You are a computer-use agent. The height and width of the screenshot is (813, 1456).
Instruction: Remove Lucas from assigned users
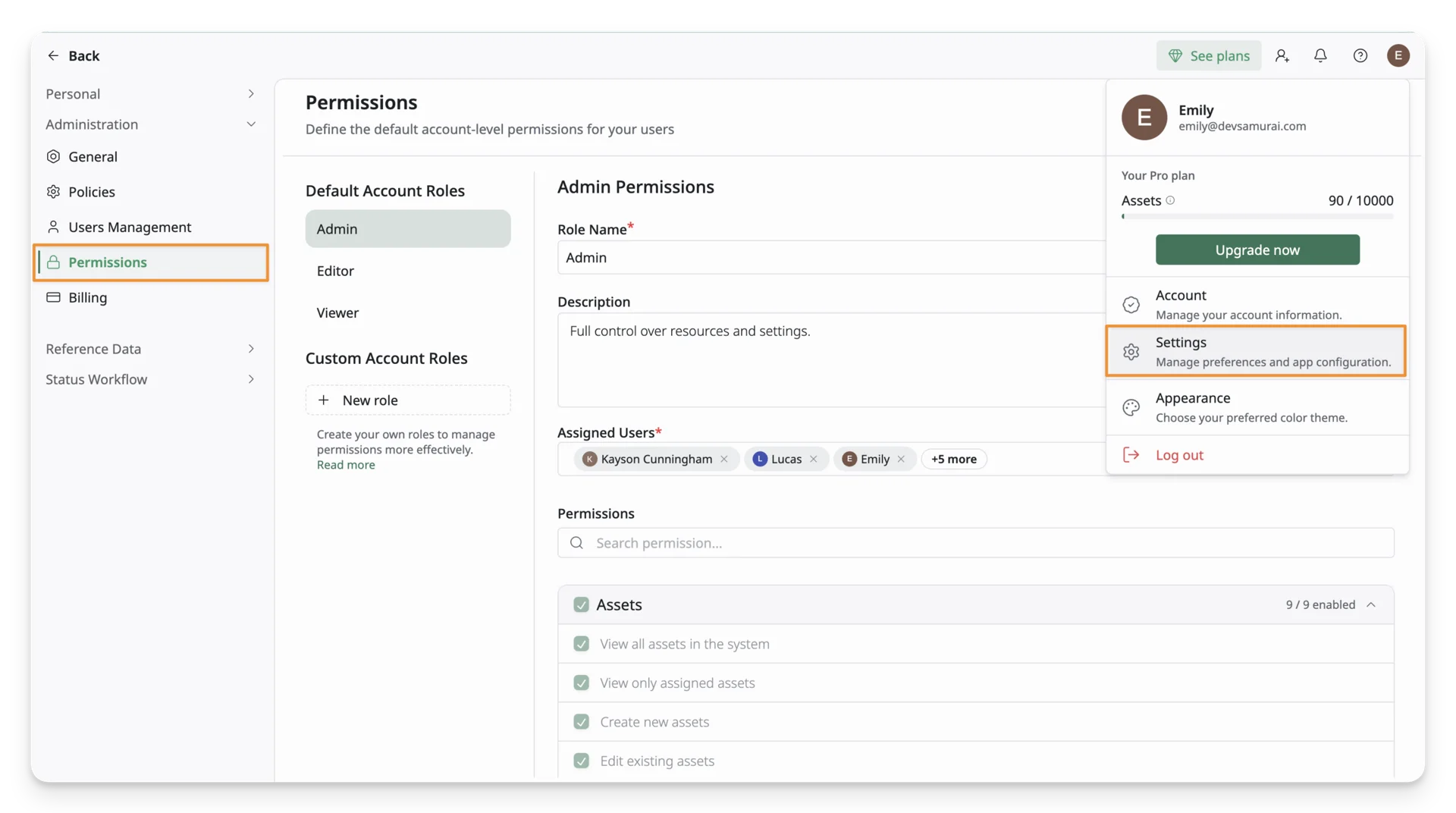814,459
